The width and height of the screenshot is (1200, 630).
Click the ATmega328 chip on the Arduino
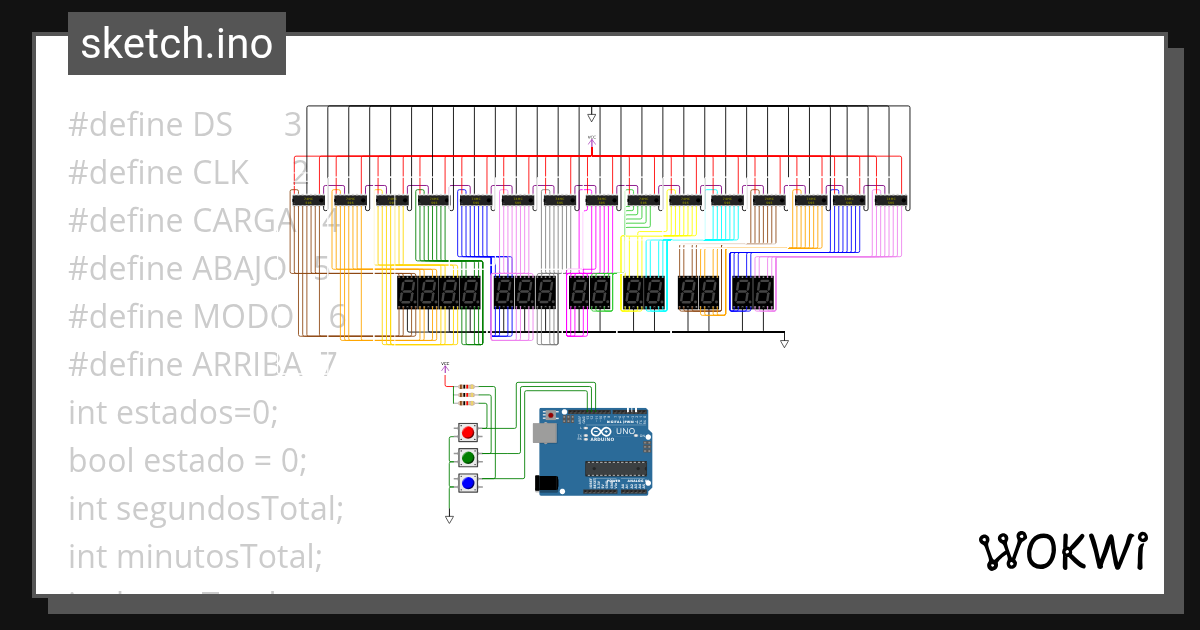coord(615,466)
